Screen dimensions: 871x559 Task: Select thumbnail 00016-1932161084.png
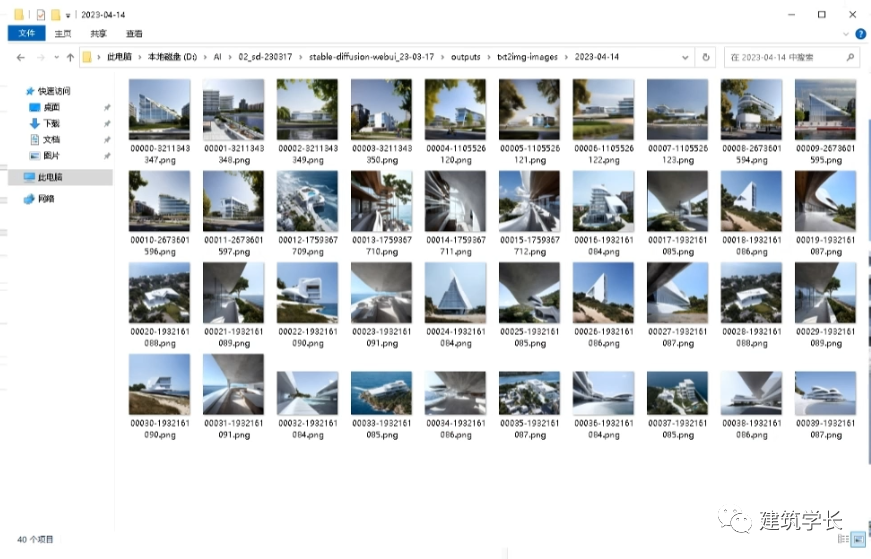coord(603,201)
